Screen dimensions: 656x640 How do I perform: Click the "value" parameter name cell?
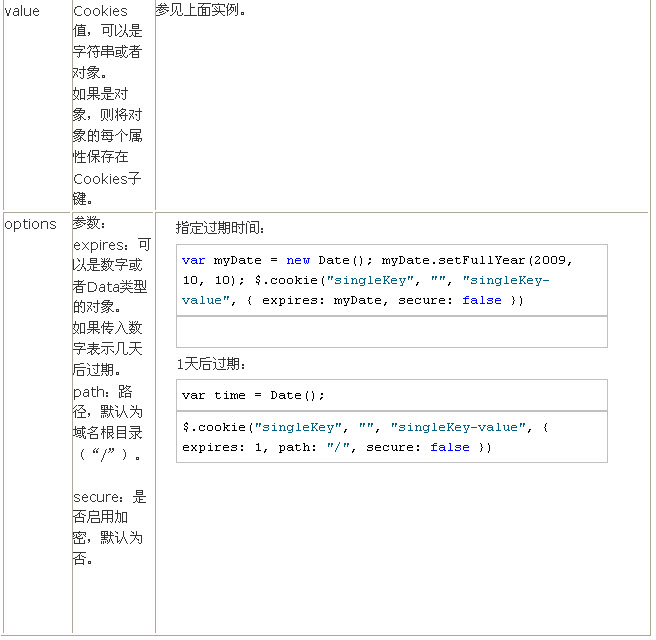click(22, 11)
